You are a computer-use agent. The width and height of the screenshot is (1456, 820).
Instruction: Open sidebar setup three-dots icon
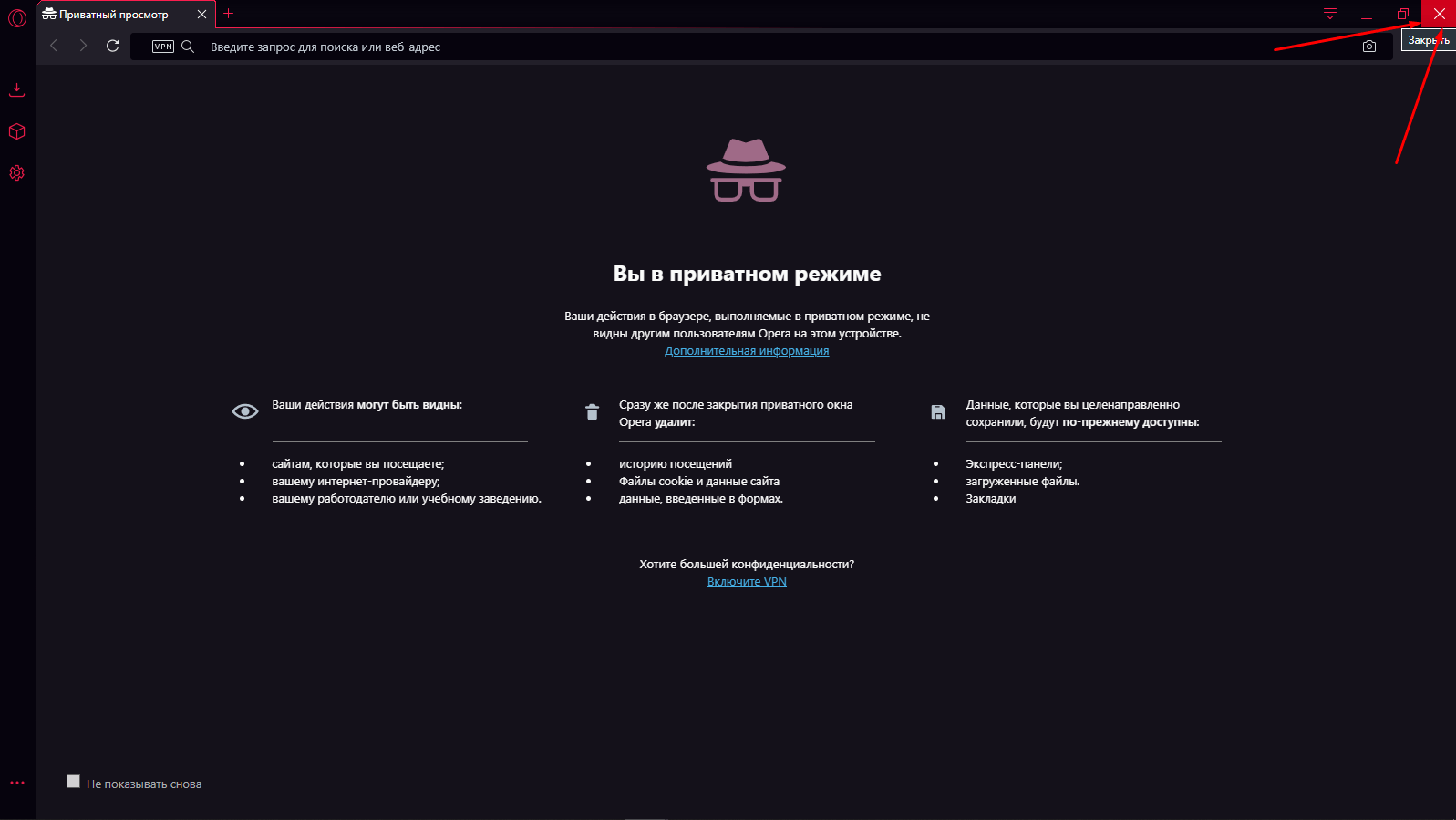coord(17,783)
